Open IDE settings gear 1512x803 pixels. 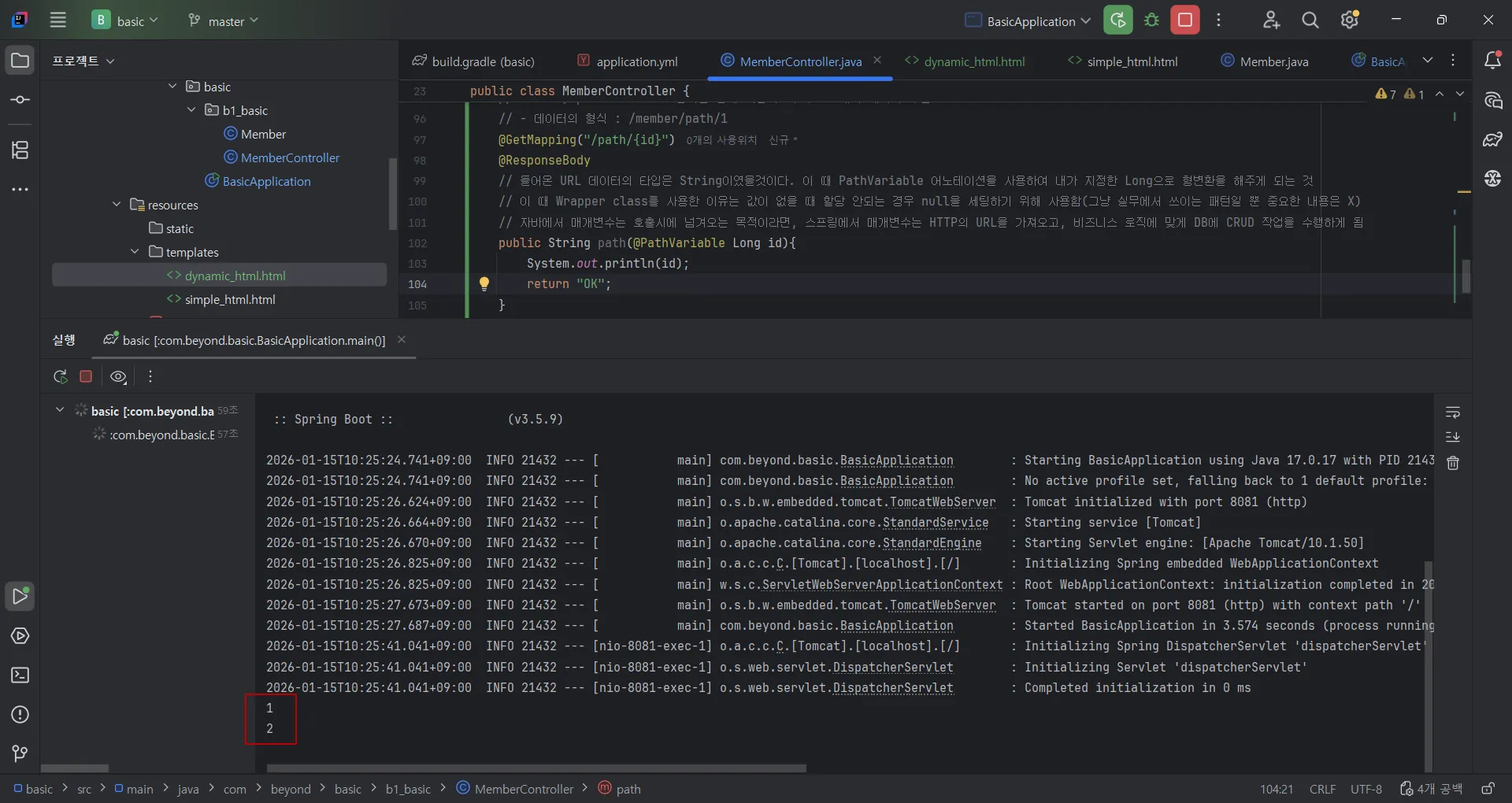click(x=1350, y=20)
